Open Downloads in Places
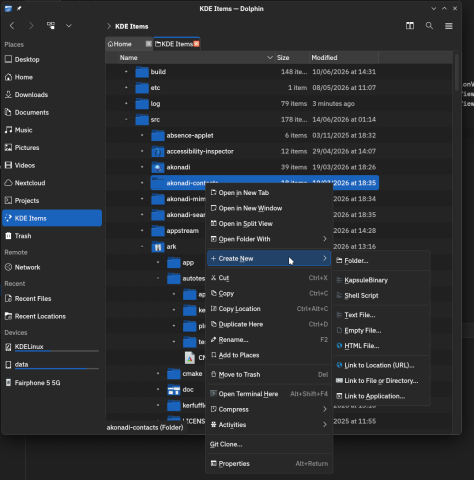The image size is (474, 480). point(52,95)
